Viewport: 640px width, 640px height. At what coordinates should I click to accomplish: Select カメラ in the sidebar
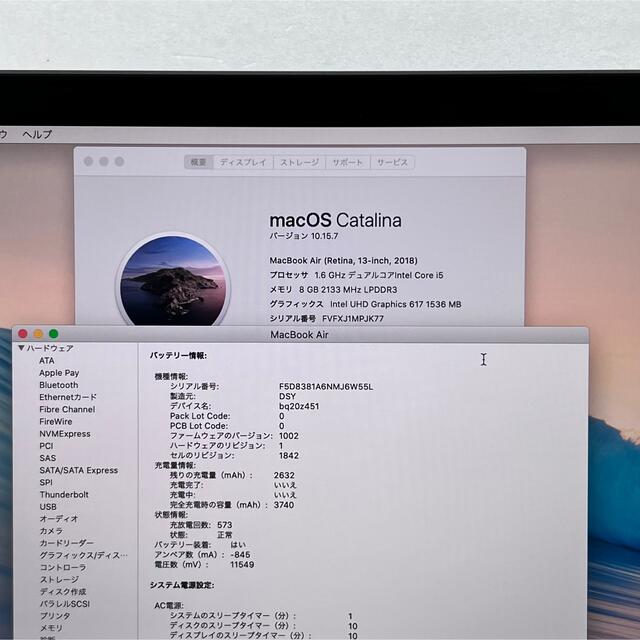click(51, 531)
